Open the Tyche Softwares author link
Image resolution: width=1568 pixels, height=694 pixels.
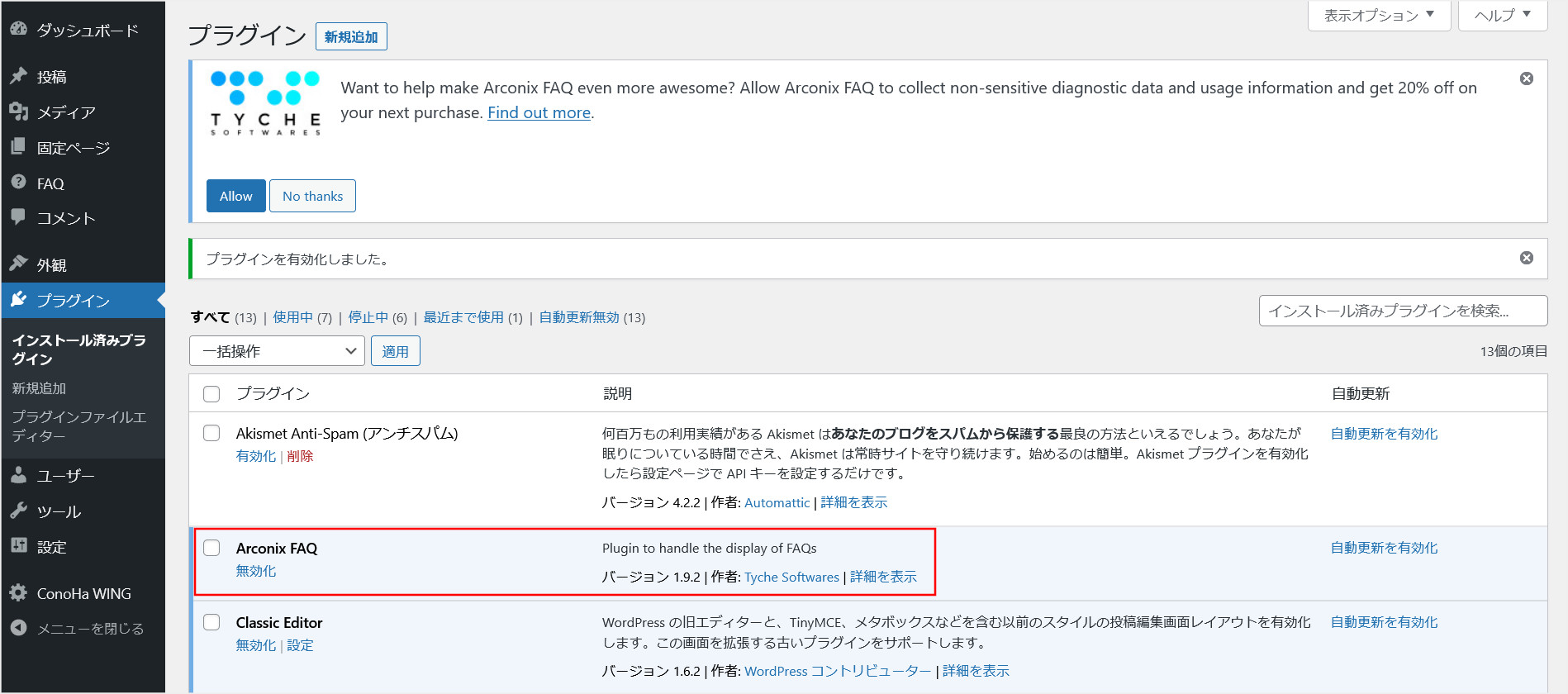coord(791,577)
